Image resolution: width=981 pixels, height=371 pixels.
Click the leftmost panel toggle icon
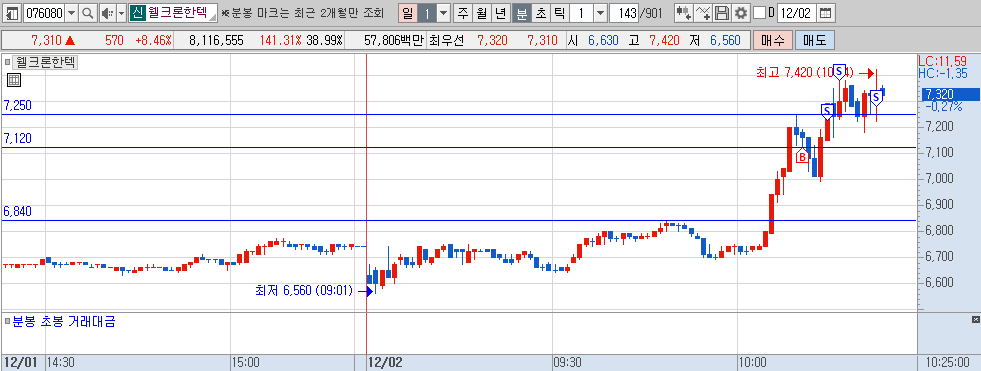[x=12, y=13]
